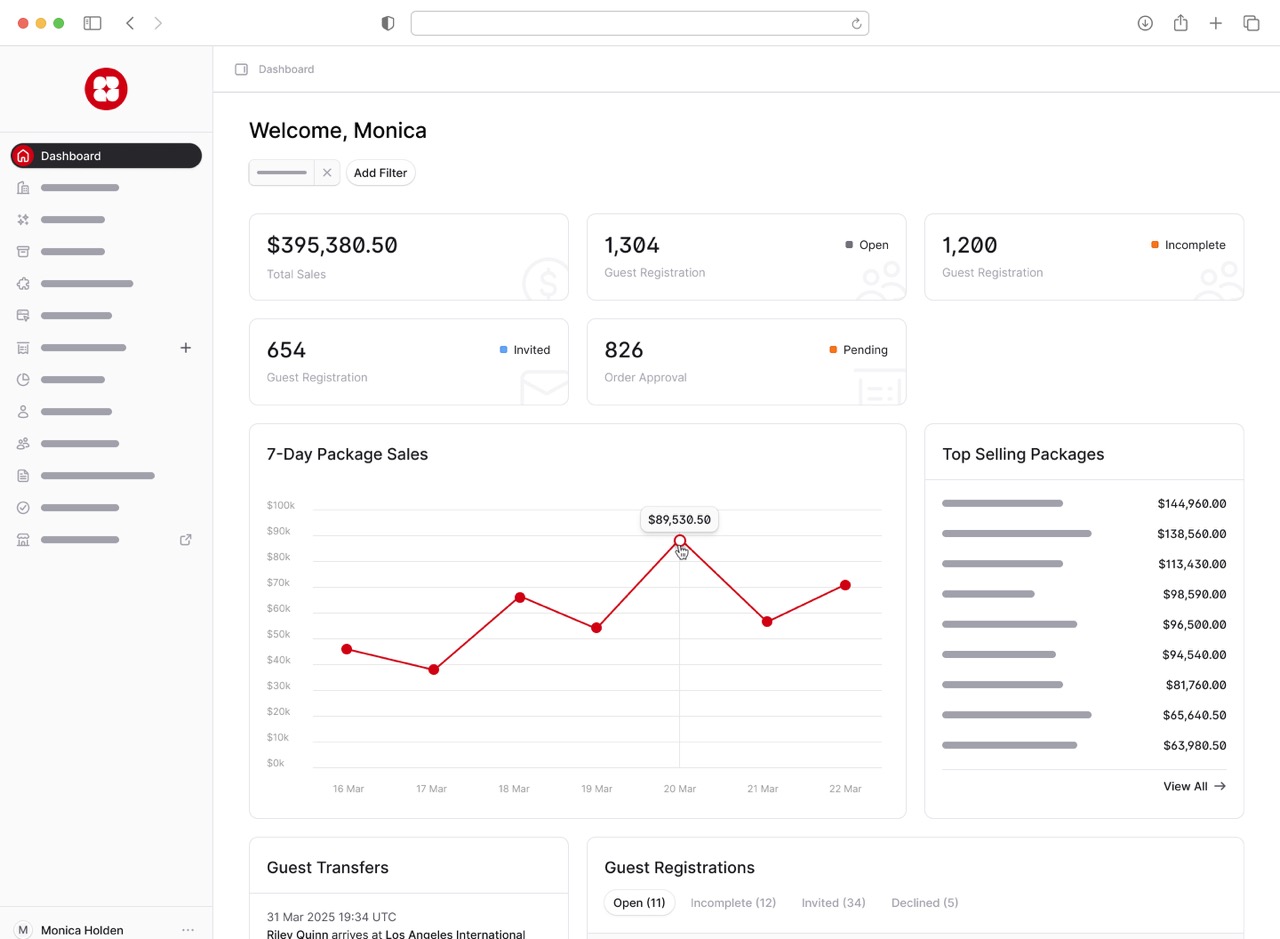Select the group of people icon in sidebar
The height and width of the screenshot is (939, 1280).
[22, 443]
